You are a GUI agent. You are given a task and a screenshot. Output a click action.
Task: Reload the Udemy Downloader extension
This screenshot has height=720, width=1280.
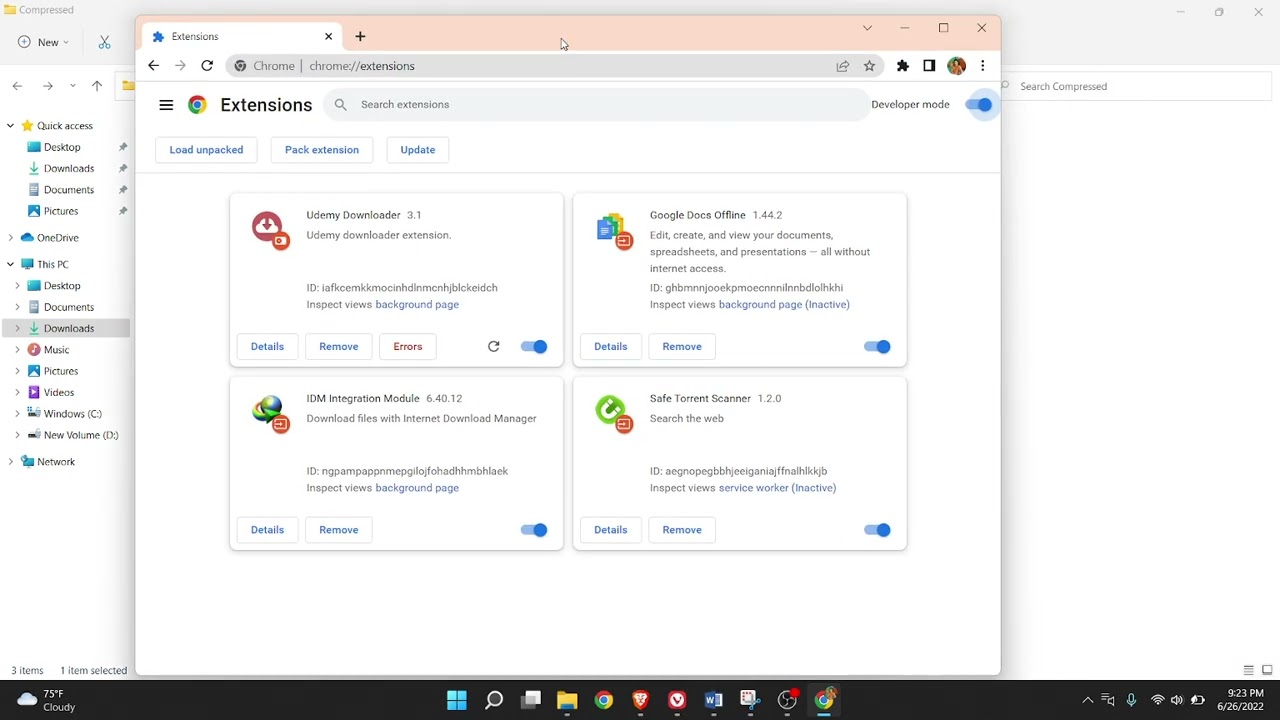(493, 347)
